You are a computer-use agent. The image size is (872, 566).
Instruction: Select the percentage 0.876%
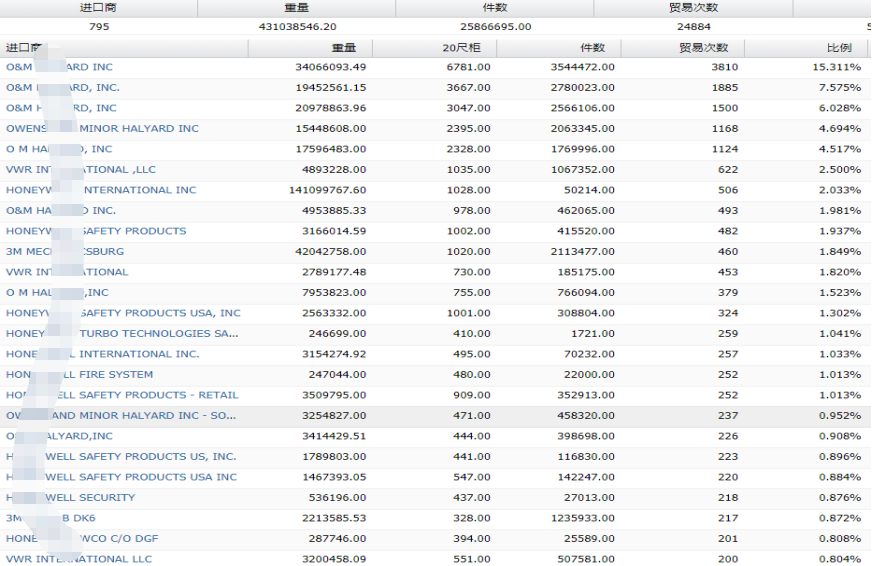(840, 498)
